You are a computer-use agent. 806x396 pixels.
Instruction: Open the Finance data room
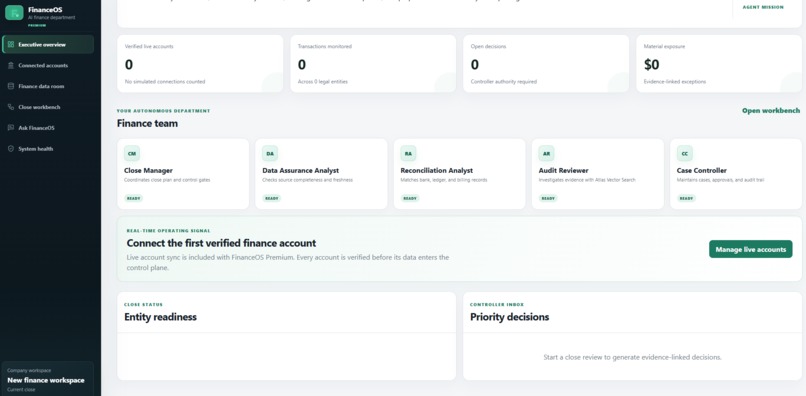point(48,86)
